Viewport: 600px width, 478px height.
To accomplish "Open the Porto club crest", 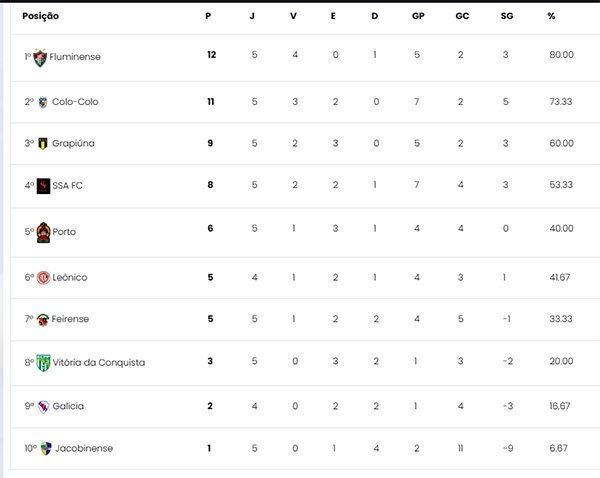I will coord(43,233).
